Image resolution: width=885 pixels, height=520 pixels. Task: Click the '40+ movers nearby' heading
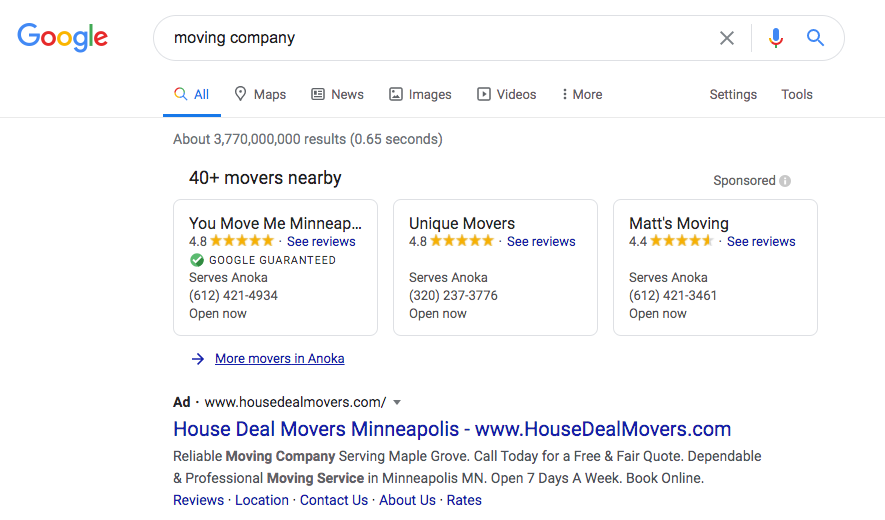[x=265, y=178]
